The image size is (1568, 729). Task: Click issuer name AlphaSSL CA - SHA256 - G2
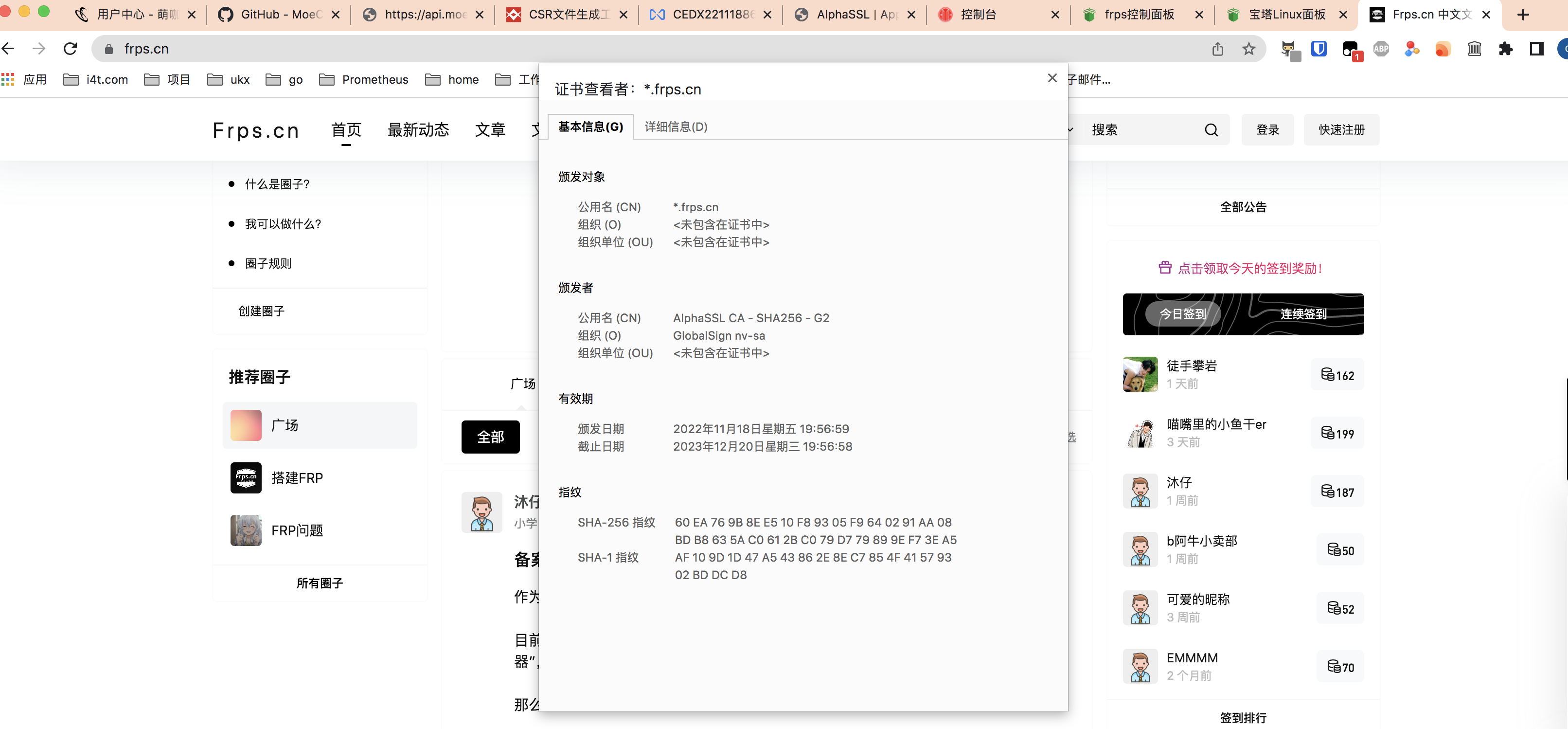(751, 318)
